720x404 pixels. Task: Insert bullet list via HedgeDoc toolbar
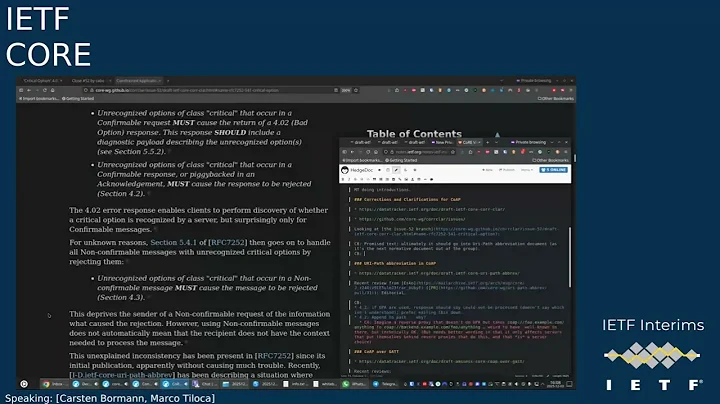pyautogui.click(x=381, y=179)
